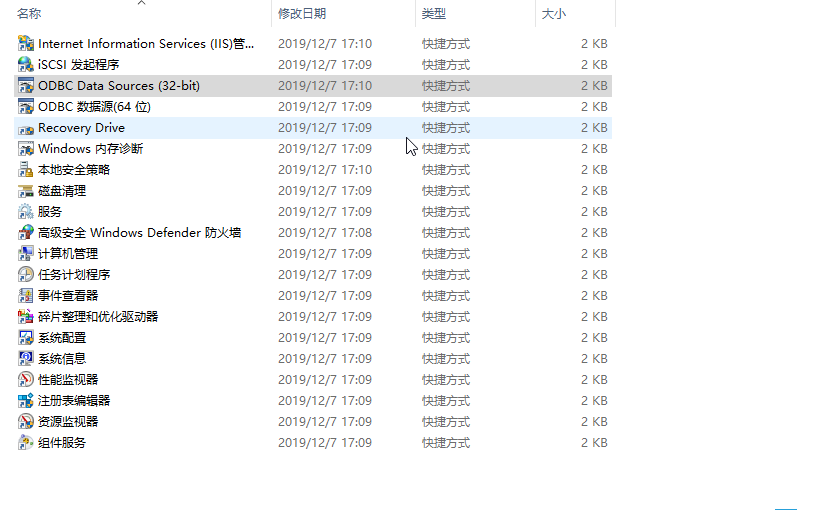The height and width of the screenshot is (510, 824).
Task: Sort by the 类型 column header
Action: click(434, 14)
